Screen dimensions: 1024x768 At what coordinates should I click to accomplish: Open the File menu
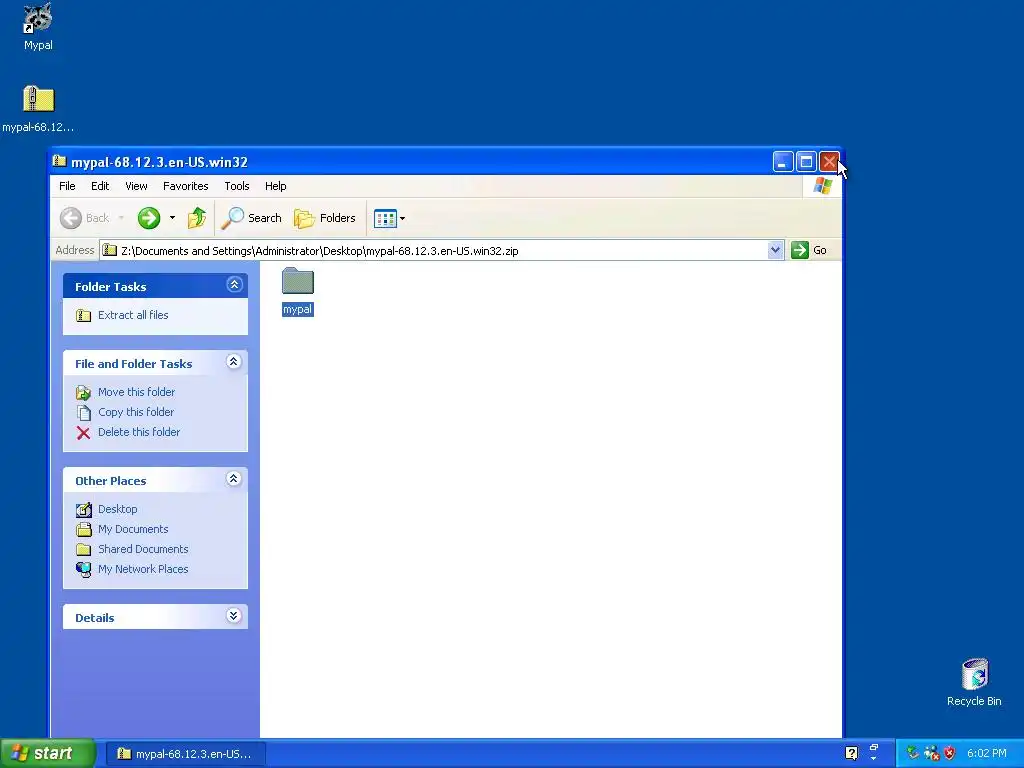pyautogui.click(x=67, y=186)
